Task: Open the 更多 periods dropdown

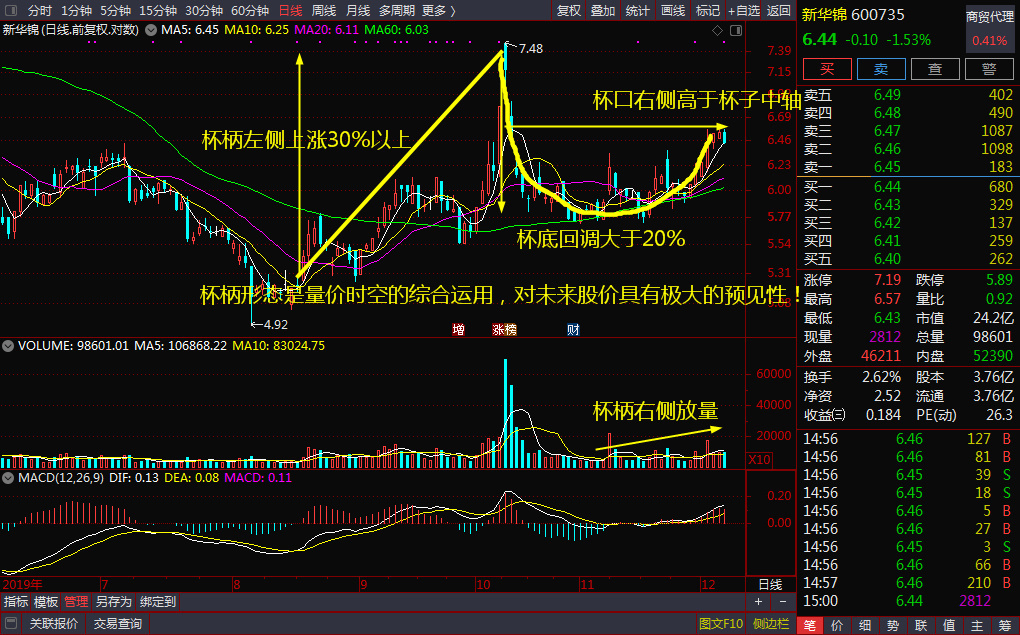Action: coord(438,11)
